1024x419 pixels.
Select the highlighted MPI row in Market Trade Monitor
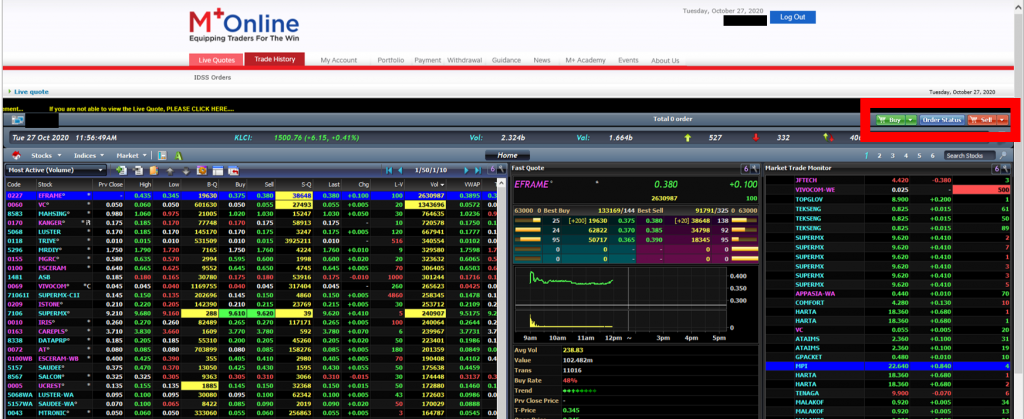[x=889, y=366]
